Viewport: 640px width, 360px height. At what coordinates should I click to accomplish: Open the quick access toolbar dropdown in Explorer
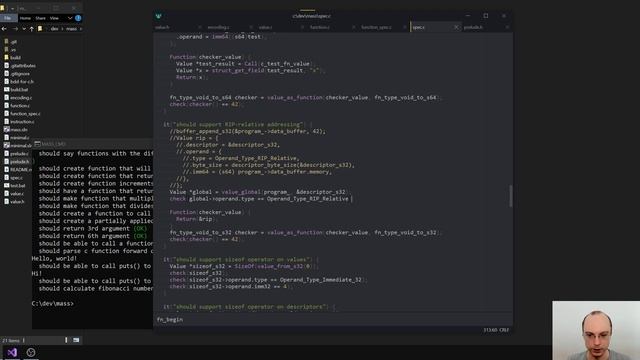click(13, 8)
